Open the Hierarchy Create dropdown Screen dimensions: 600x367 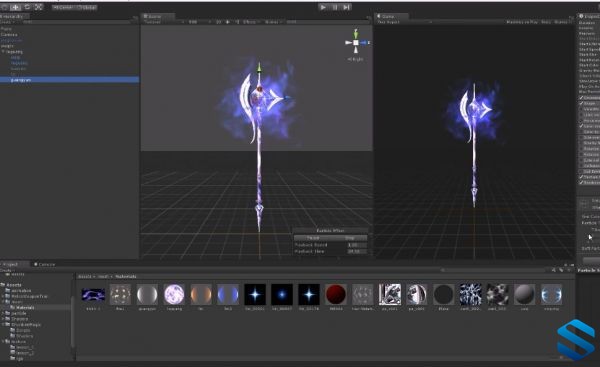click(x=7, y=22)
